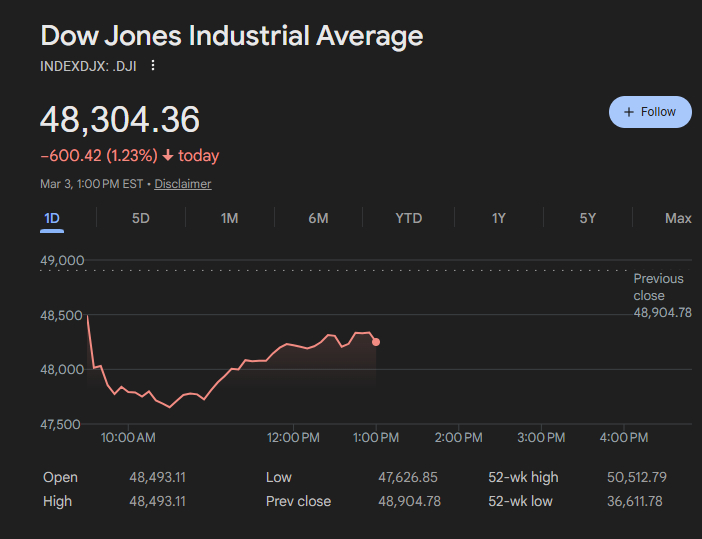Select the 1D time range tab
The width and height of the screenshot is (702, 539).
52,218
